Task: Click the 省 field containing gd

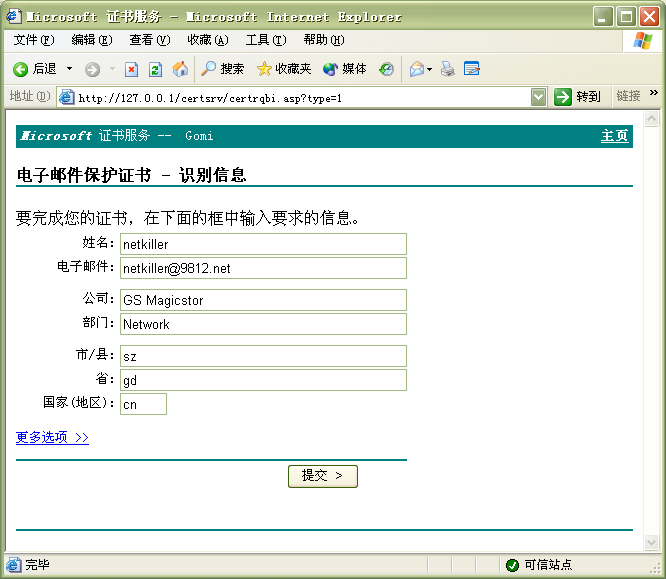Action: 263,380
